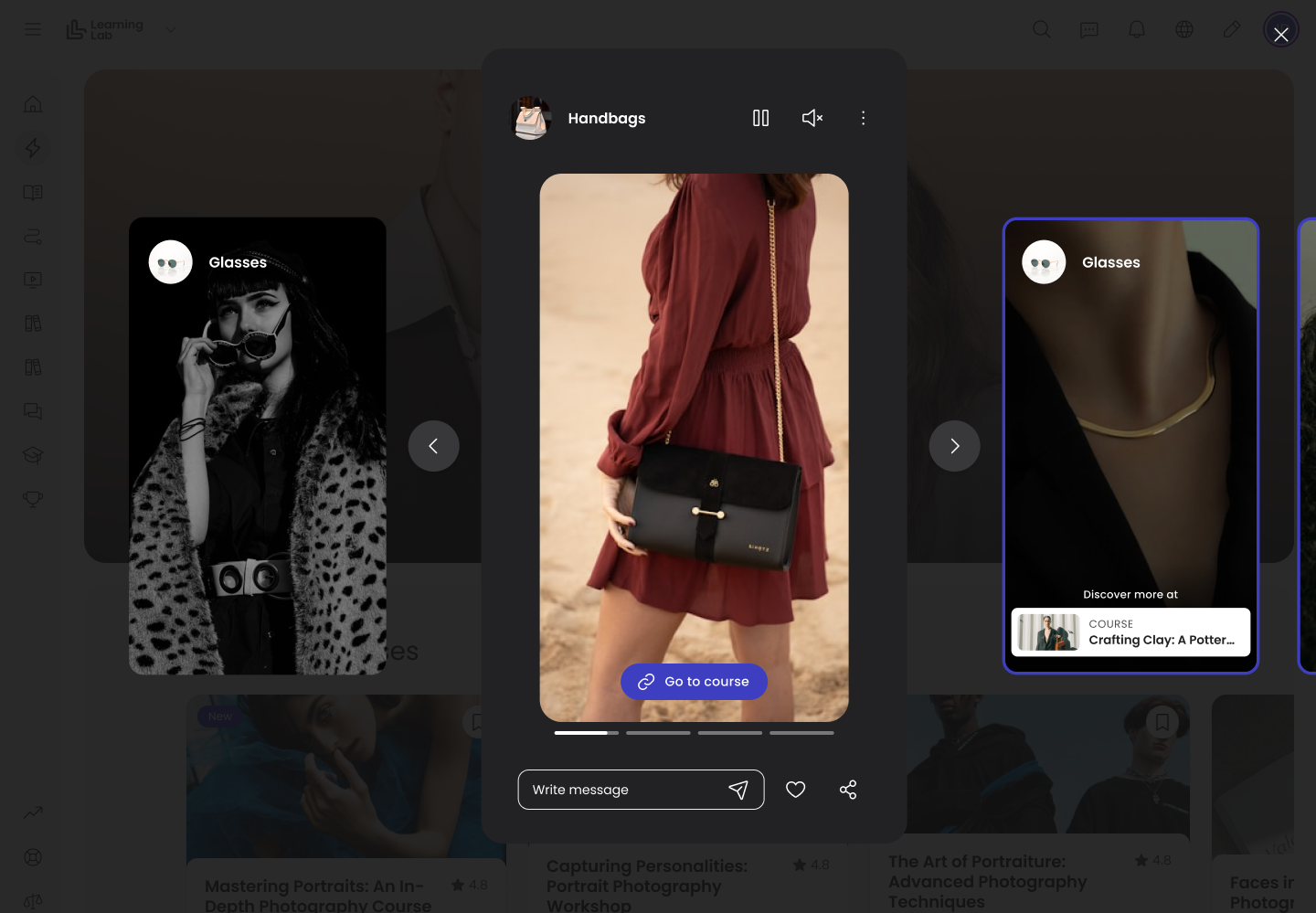Click the New badge on the first course
Image resolution: width=1316 pixels, height=913 pixels.
pos(219,717)
